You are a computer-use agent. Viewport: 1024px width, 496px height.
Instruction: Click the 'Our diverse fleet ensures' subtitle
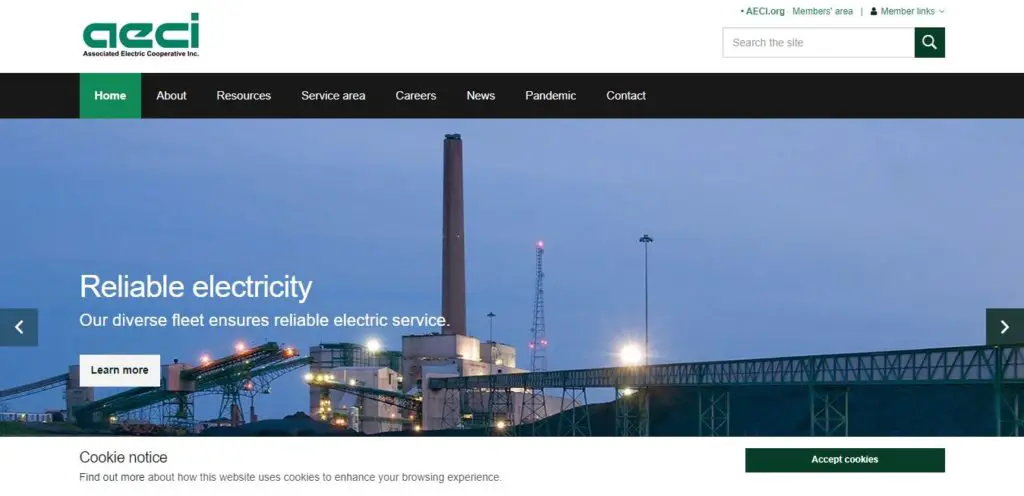coord(264,320)
